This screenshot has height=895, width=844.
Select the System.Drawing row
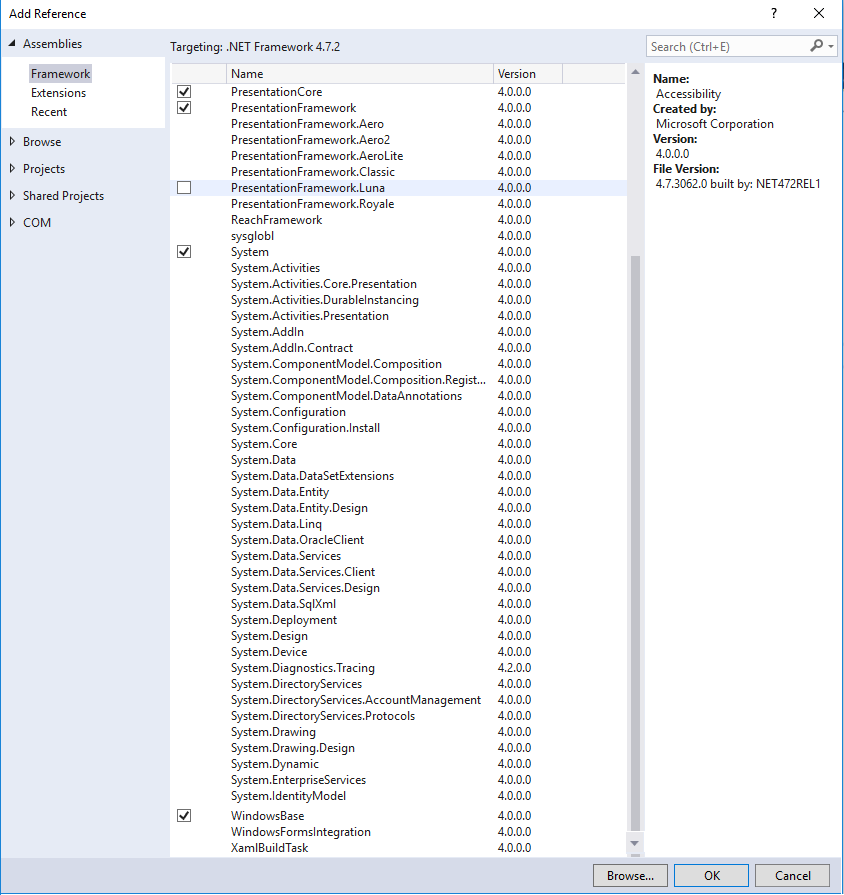click(398, 731)
